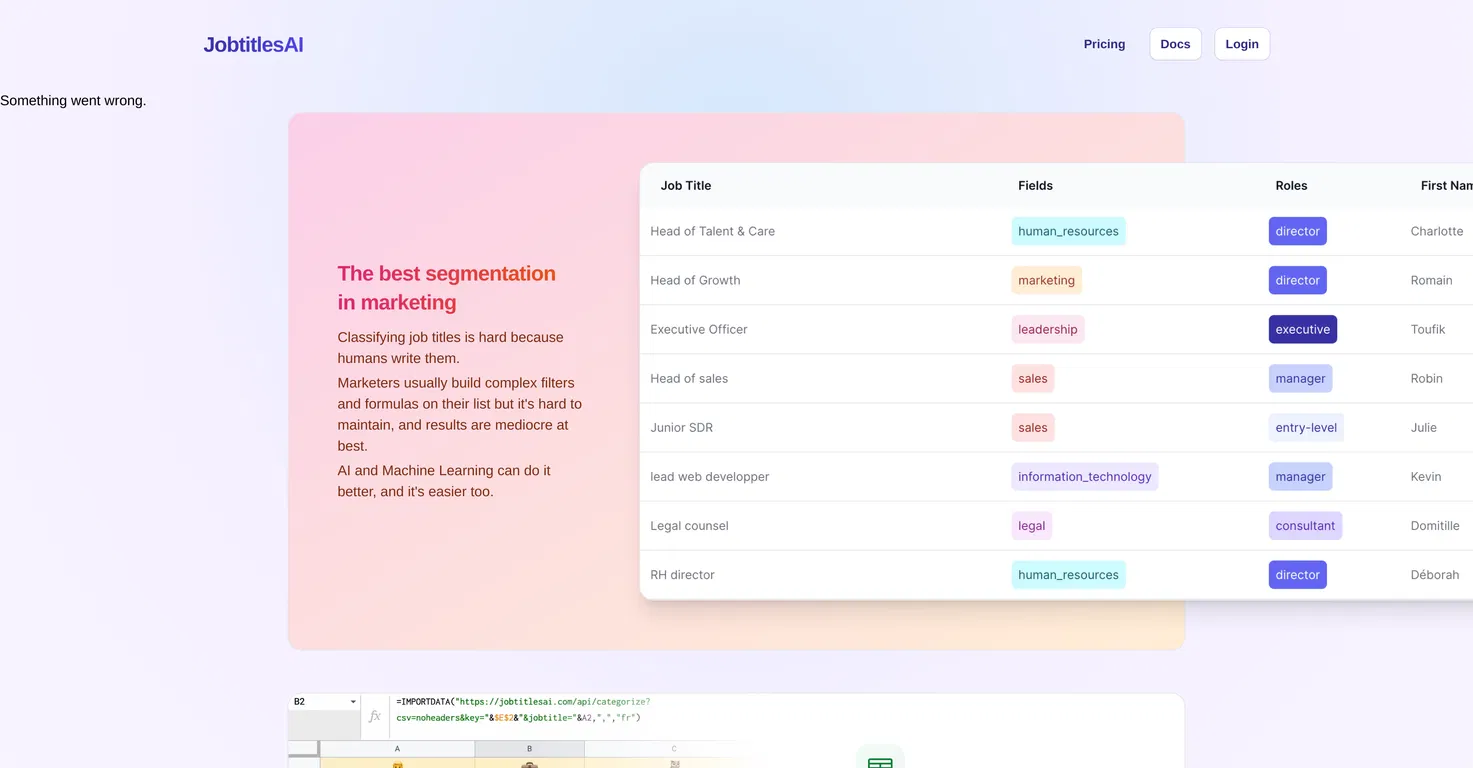This screenshot has width=1473, height=768.
Task: Click the Login button
Action: [1242, 44]
